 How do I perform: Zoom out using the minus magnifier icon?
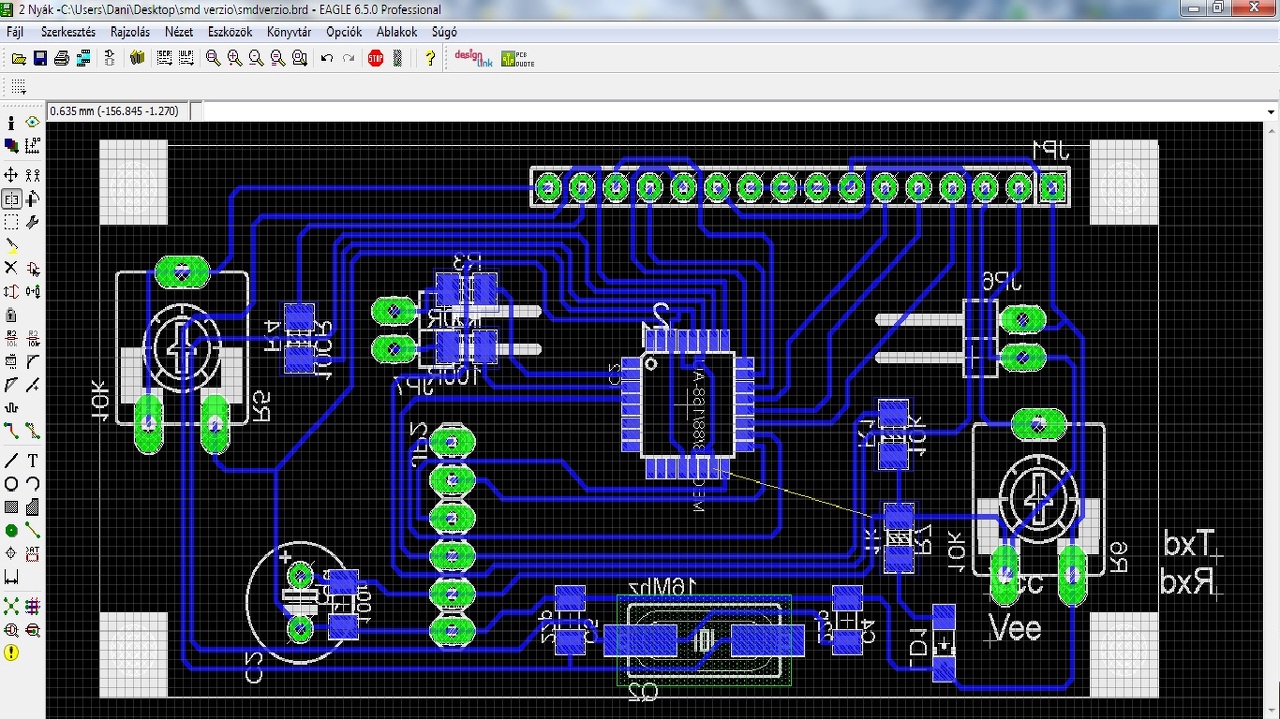pyautogui.click(x=256, y=59)
